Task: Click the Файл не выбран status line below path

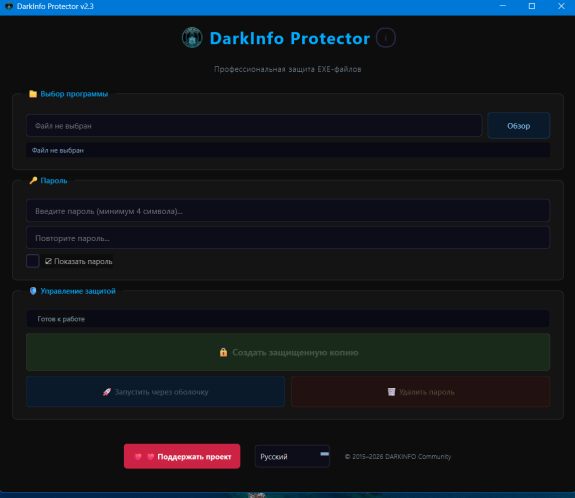Action: tap(288, 150)
